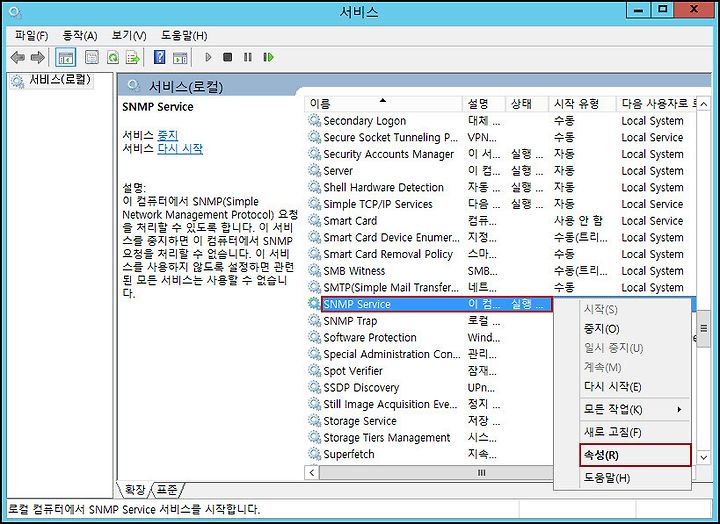Click the Stop Service square icon
Viewport: 720px width, 524px height.
point(227,57)
